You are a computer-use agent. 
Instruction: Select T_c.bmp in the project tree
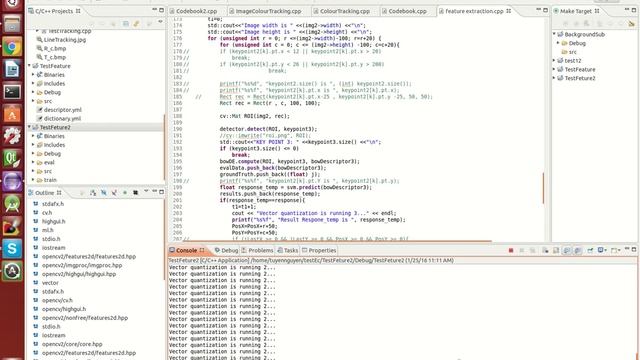tap(55, 57)
